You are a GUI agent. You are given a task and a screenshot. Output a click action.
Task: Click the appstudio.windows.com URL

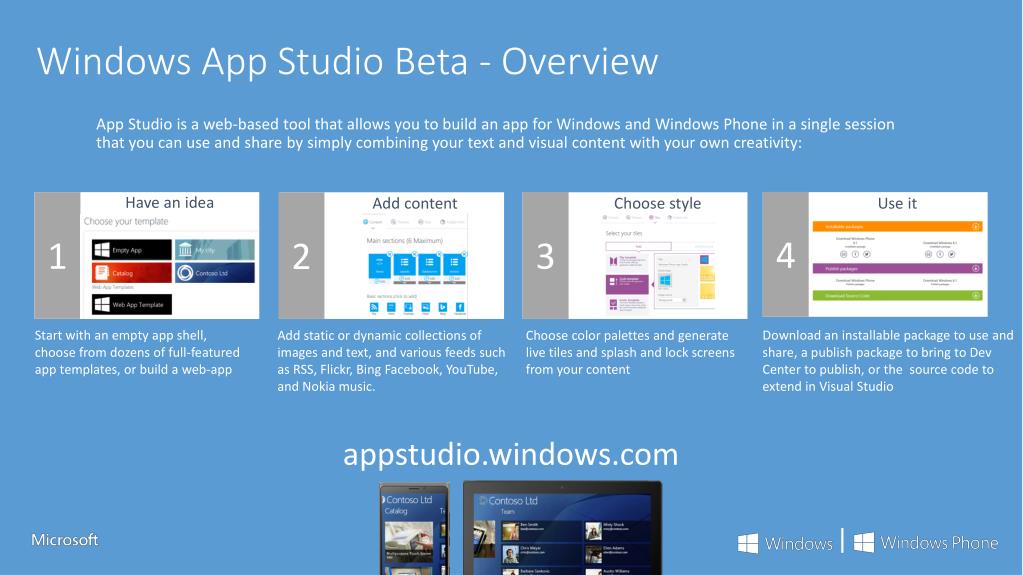pos(511,455)
